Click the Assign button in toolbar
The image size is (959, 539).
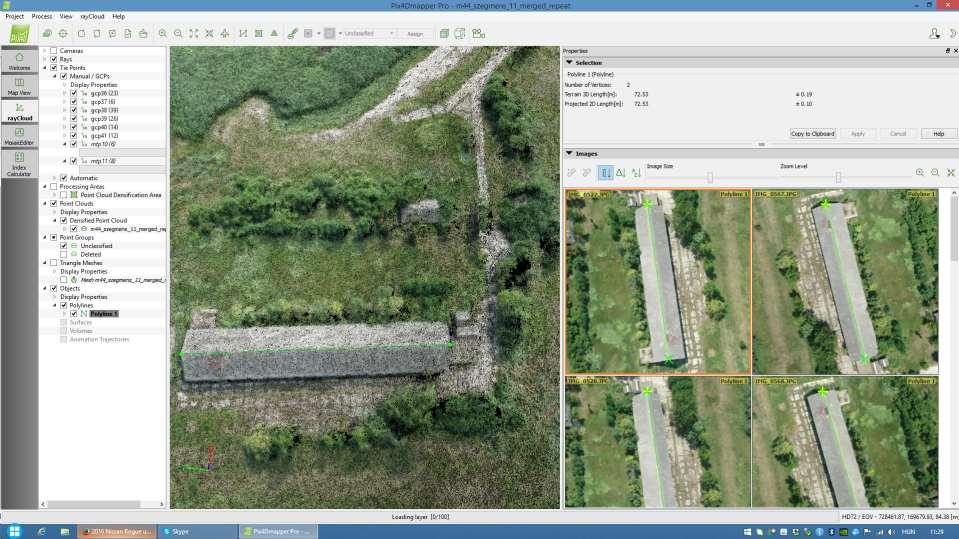tap(415, 34)
